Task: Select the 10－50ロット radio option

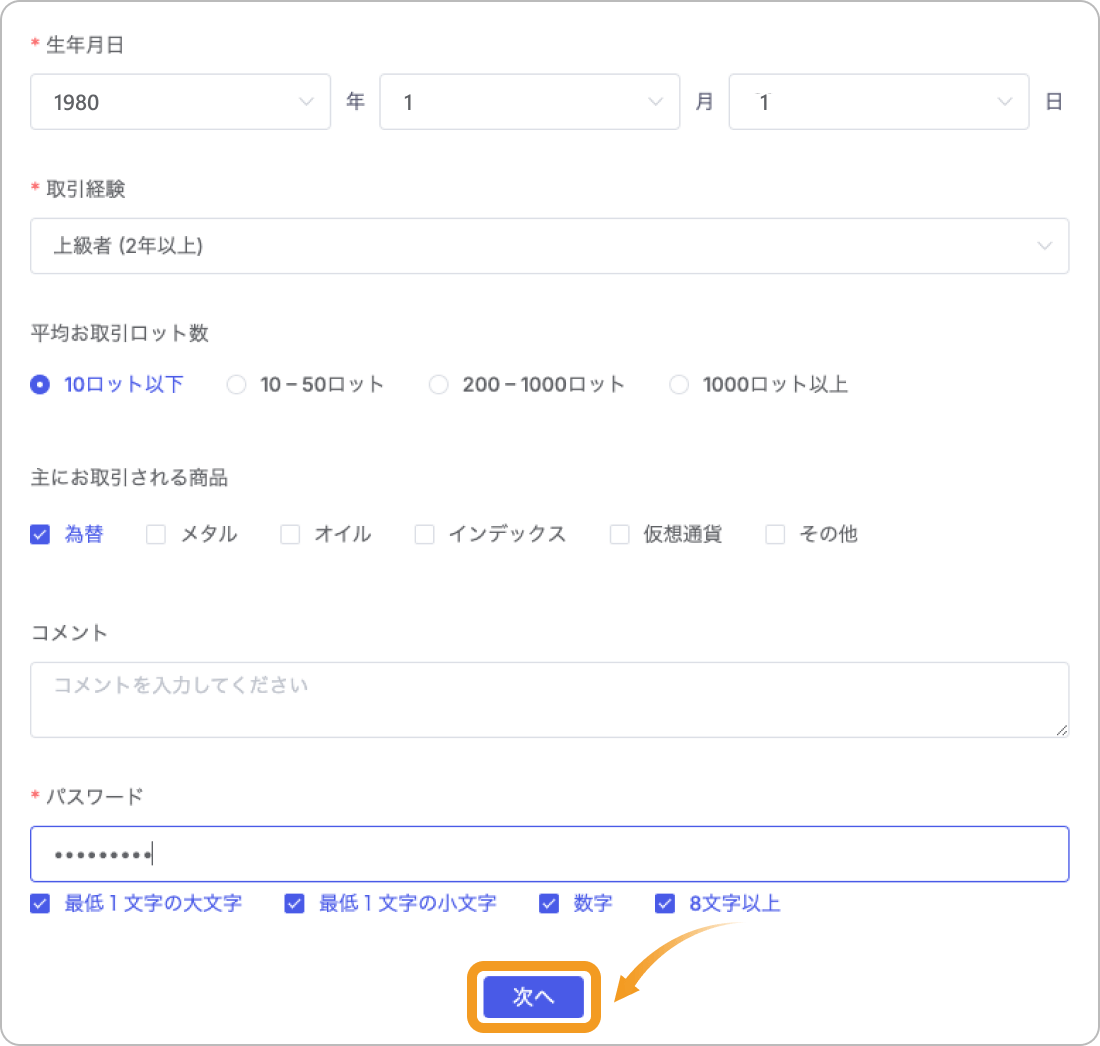Action: [x=236, y=384]
